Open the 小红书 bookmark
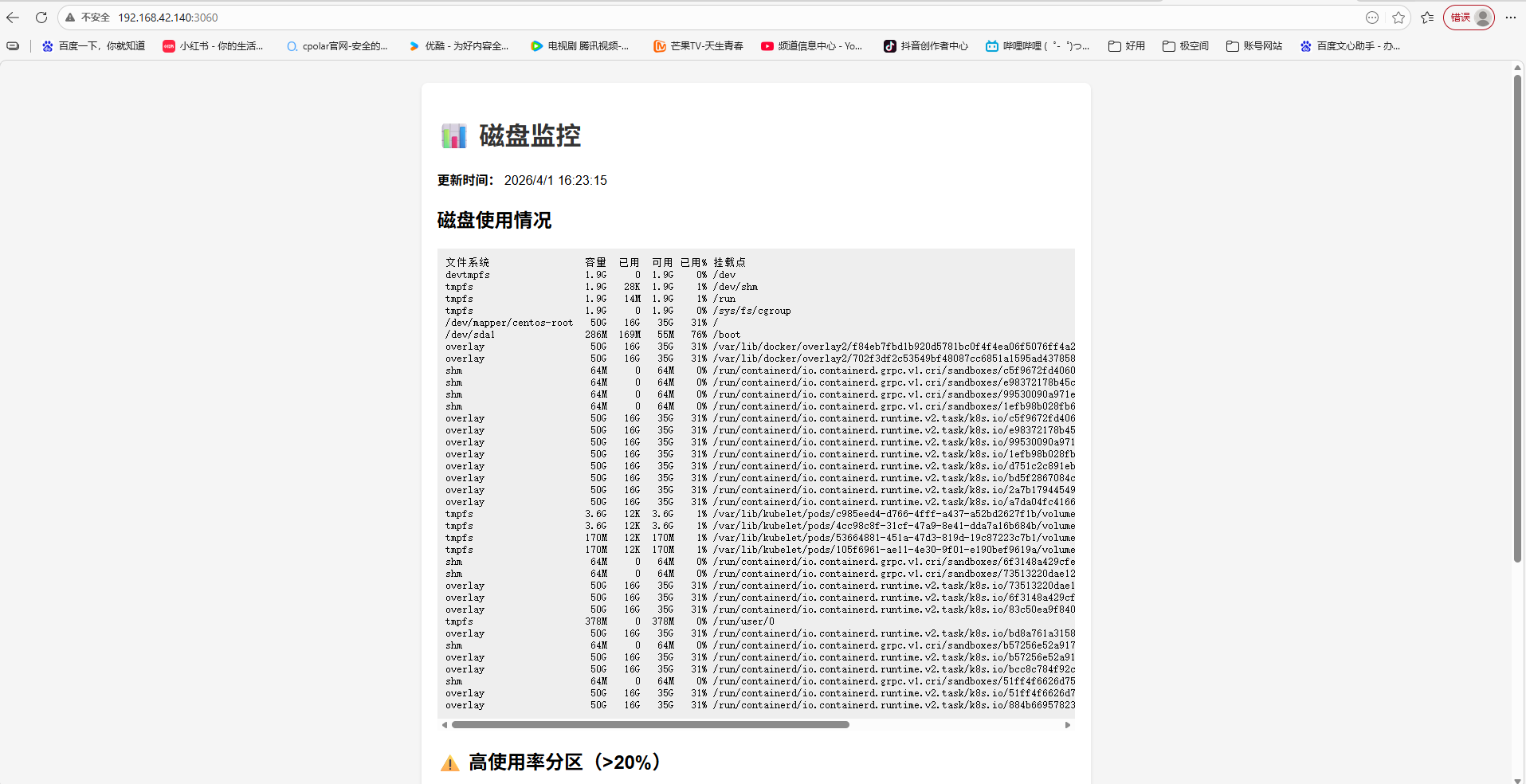 click(213, 46)
